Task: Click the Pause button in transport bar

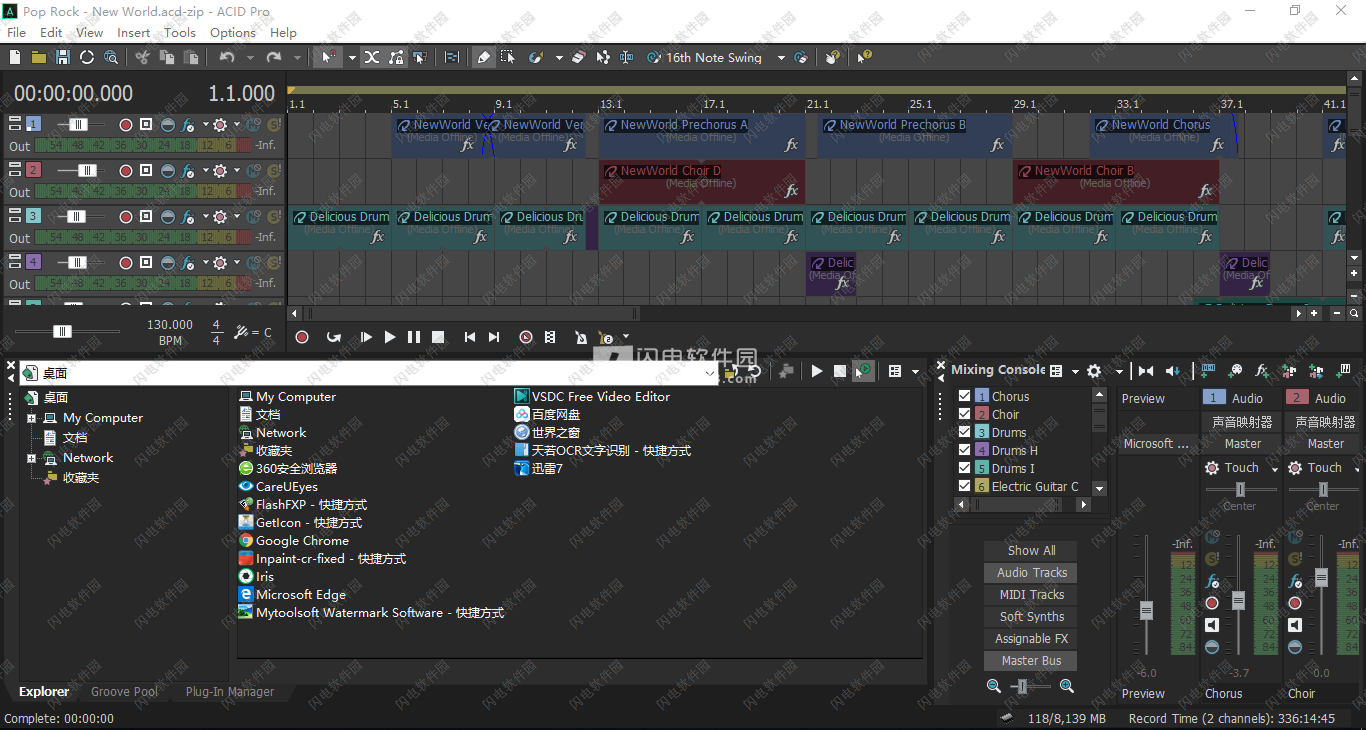Action: [x=414, y=338]
